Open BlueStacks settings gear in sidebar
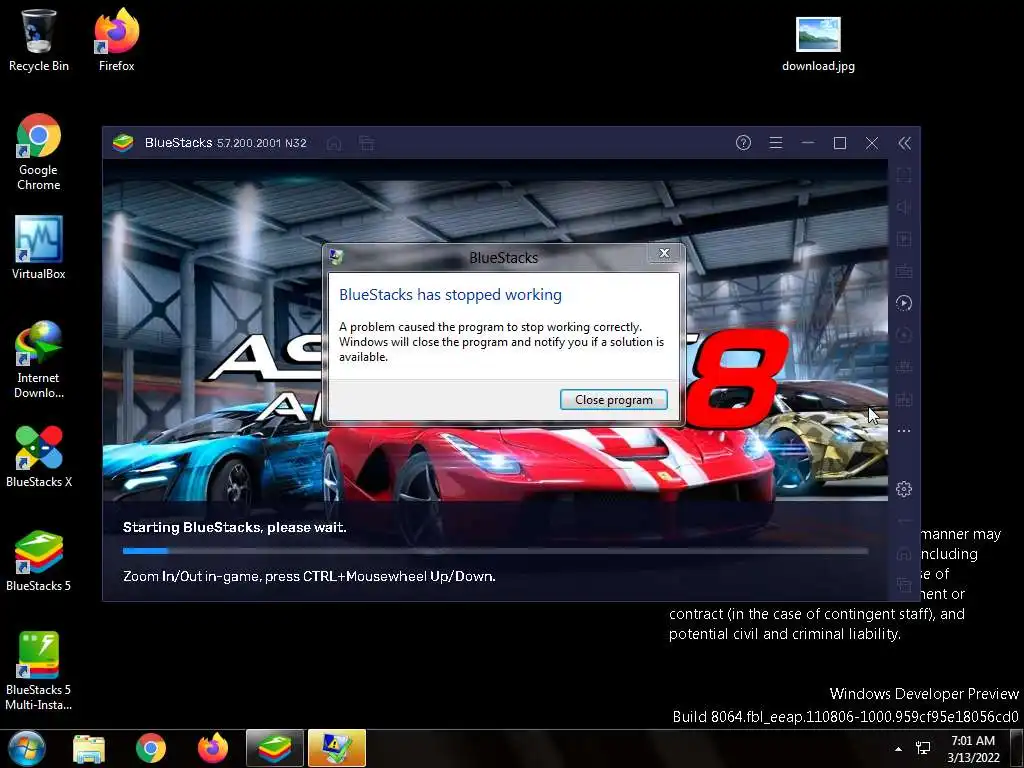The width and height of the screenshot is (1024, 768). 904,488
